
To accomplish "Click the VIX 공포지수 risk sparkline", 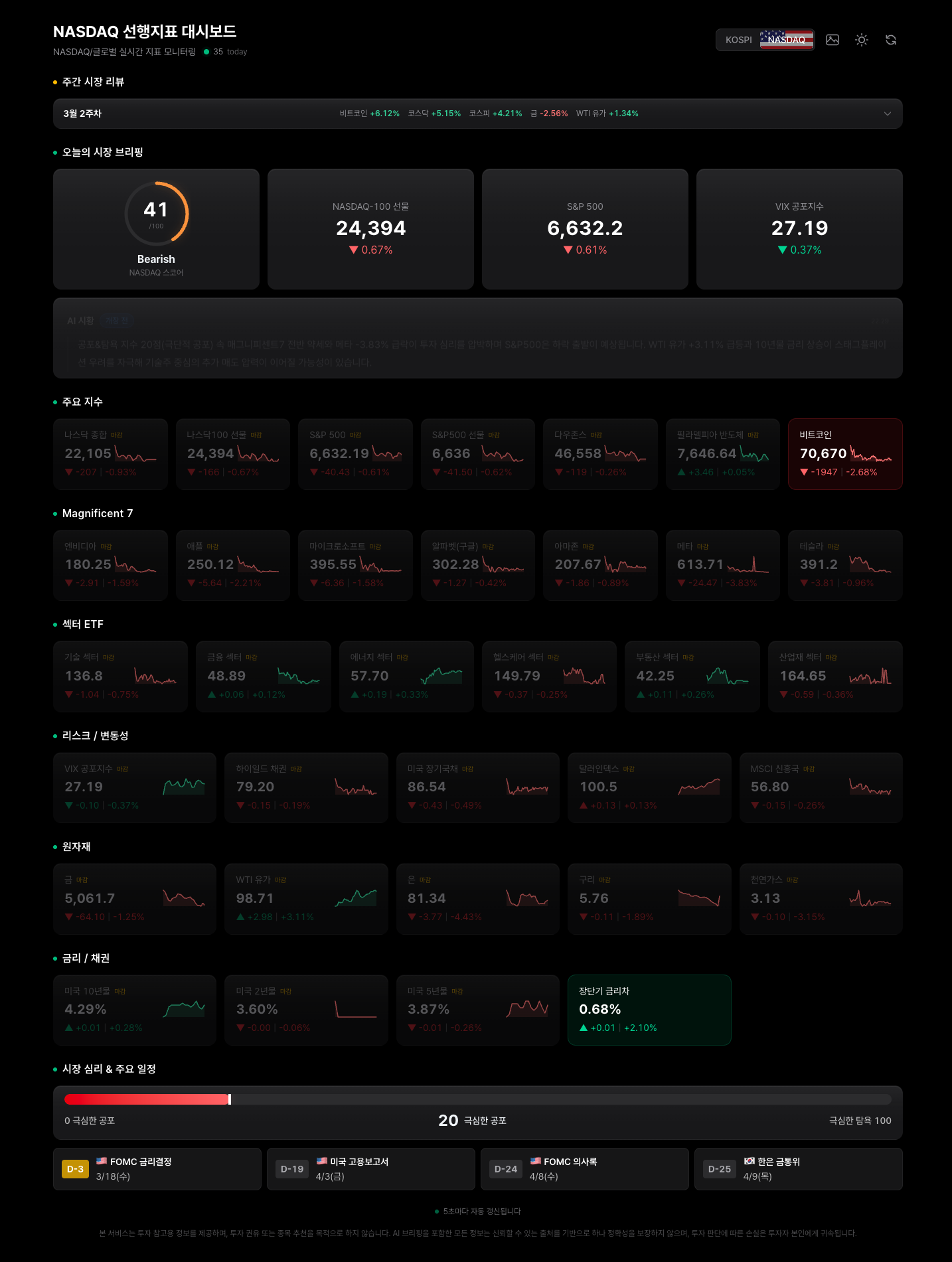I will point(184,787).
